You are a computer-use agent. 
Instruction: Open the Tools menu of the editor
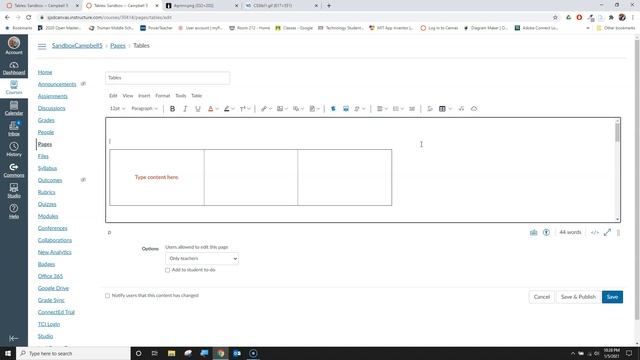tap(181, 96)
